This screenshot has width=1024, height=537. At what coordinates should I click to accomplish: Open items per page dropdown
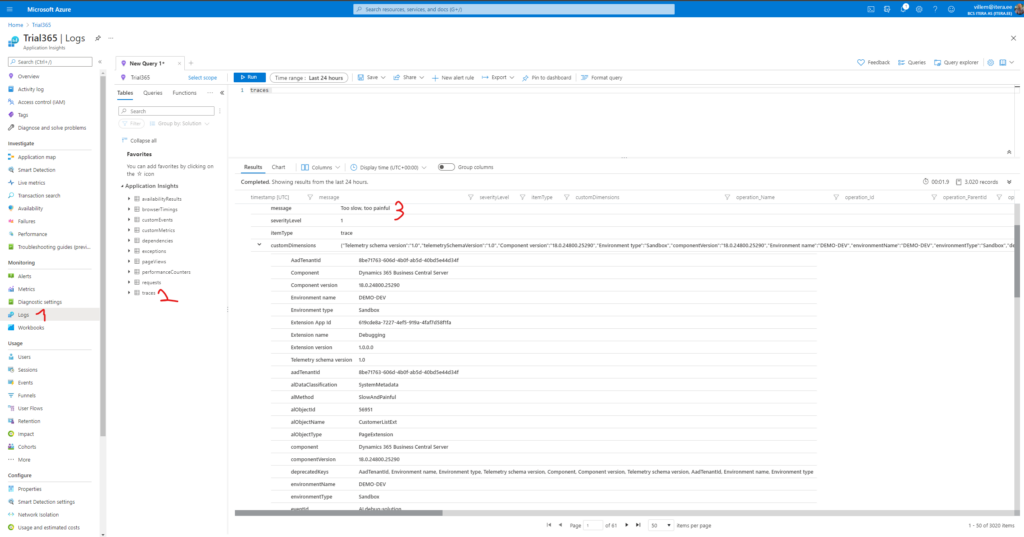point(660,525)
